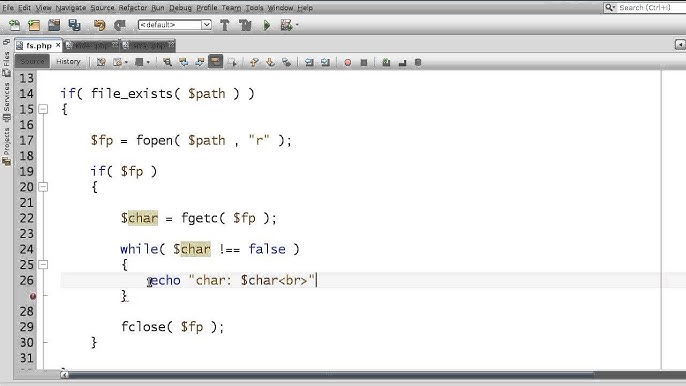Click Find Next Occurrence icon
The image size is (686, 386).
click(x=200, y=63)
